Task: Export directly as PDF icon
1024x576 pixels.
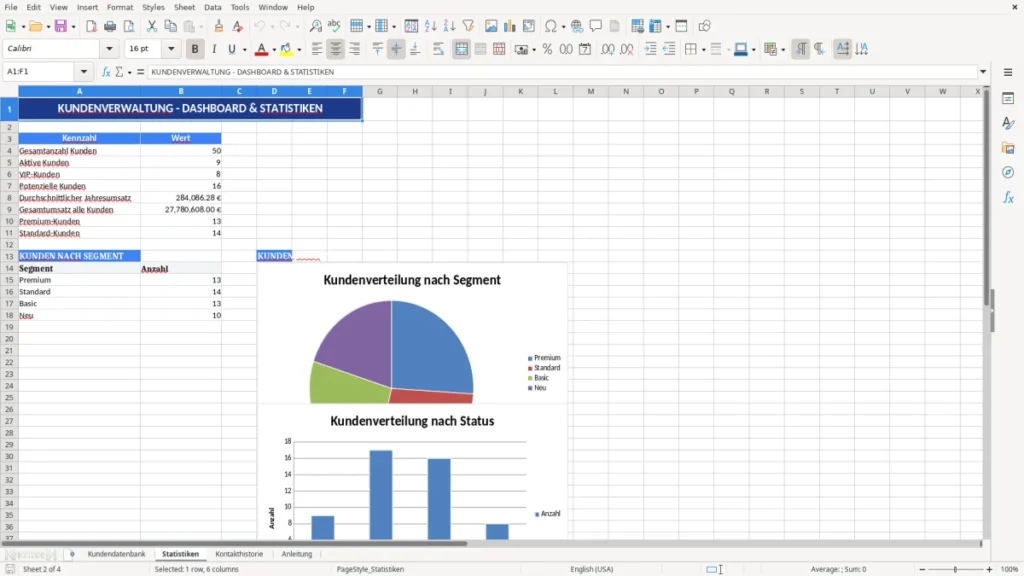Action: [x=91, y=26]
